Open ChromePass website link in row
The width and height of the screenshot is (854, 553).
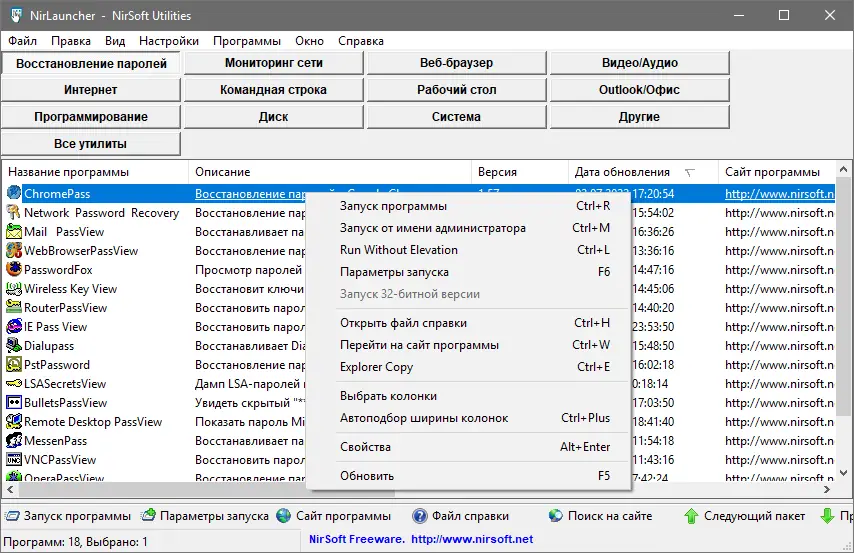tap(779, 193)
